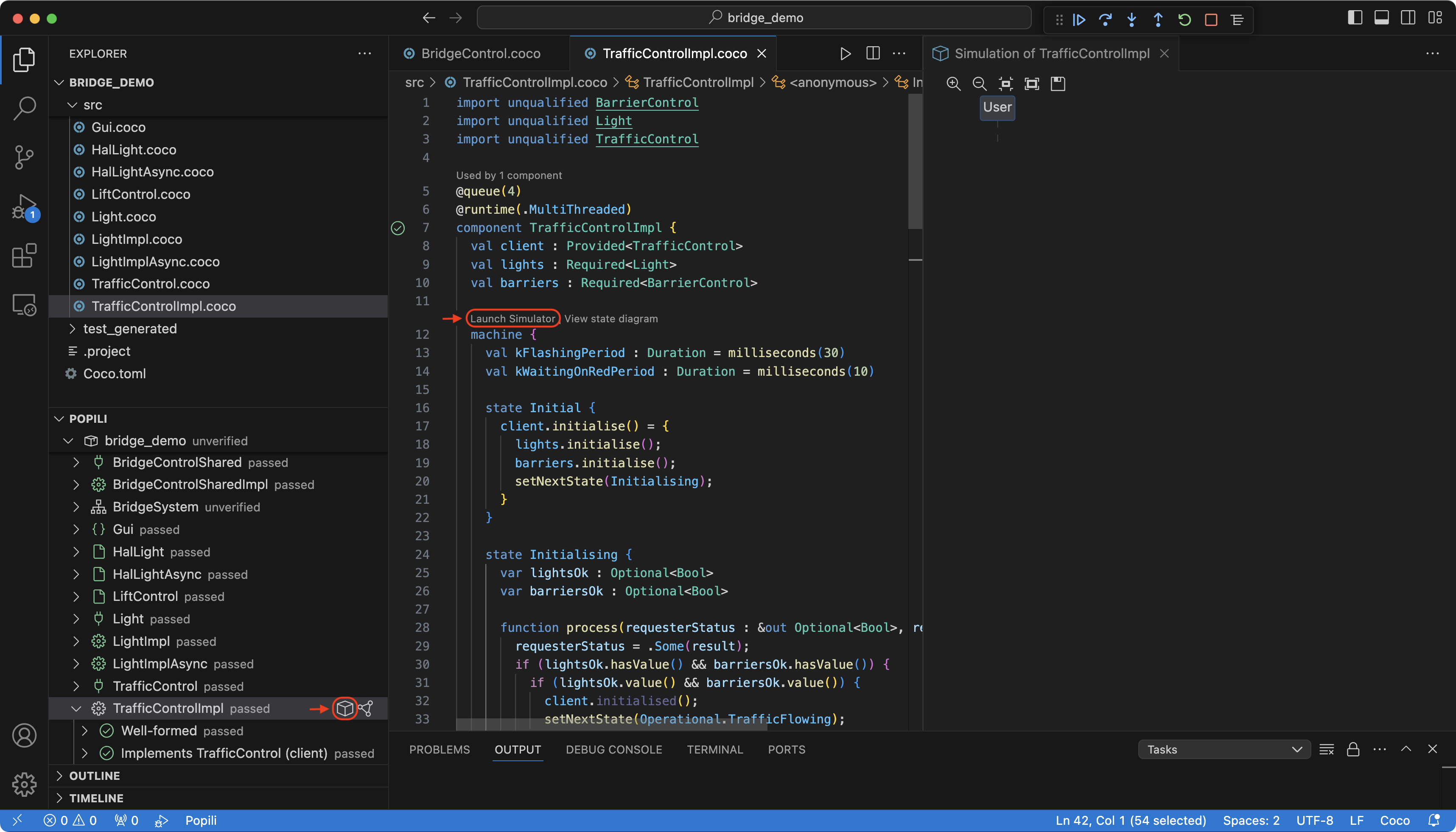
Task: Click the fit-to-view simulation icon
Action: [1005, 84]
